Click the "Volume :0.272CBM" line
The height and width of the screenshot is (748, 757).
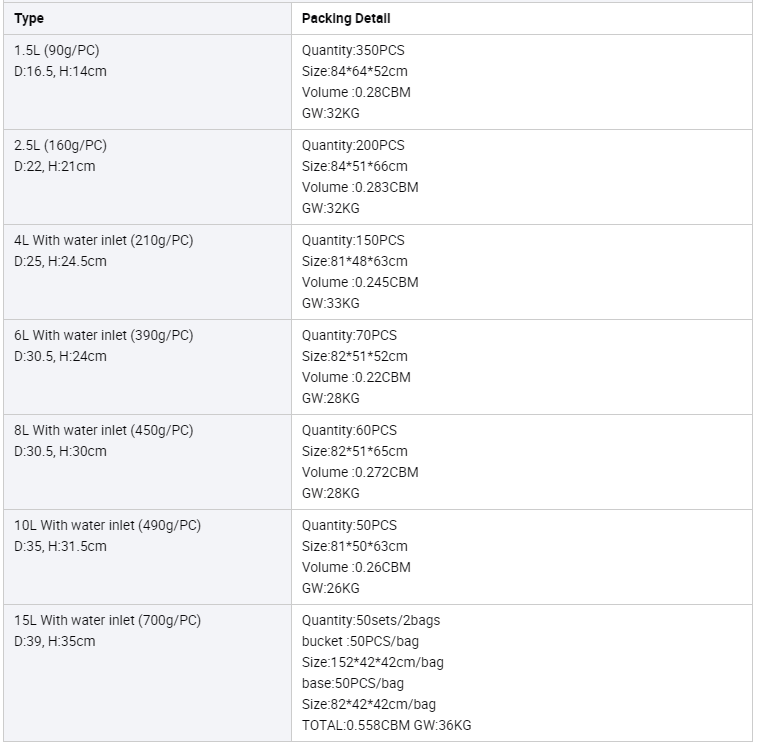[360, 472]
